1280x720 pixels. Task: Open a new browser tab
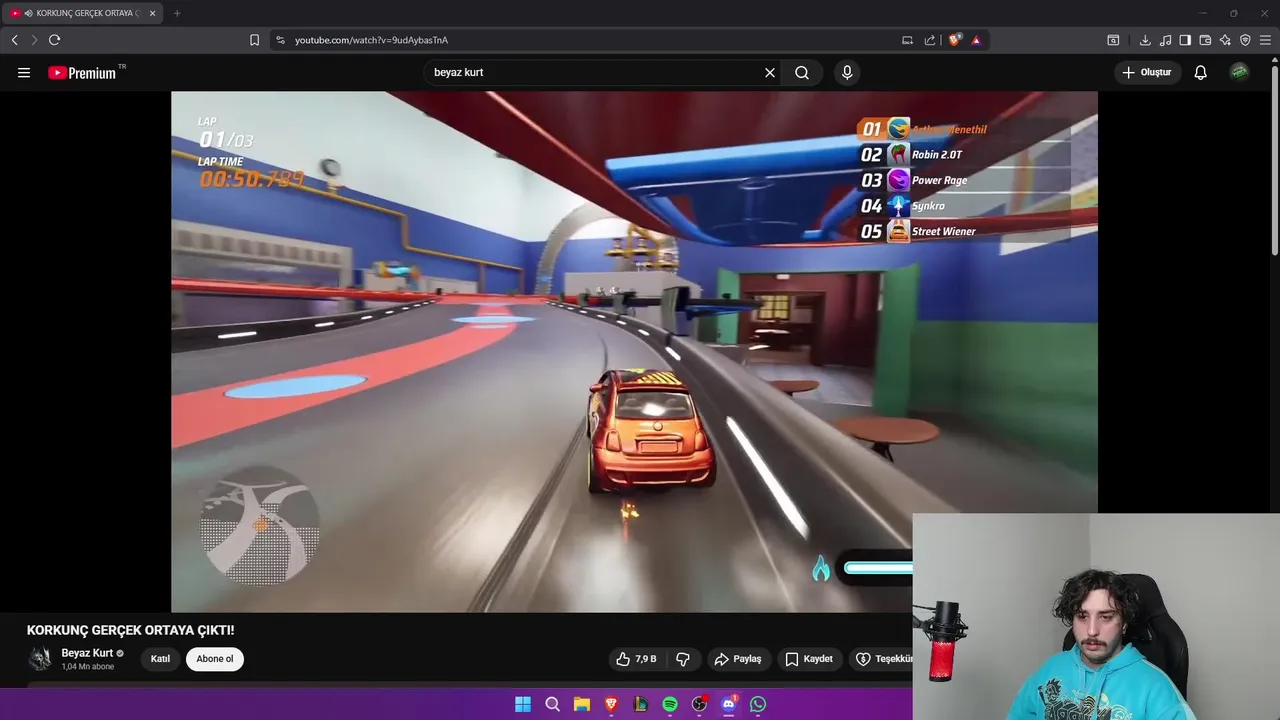point(177,13)
